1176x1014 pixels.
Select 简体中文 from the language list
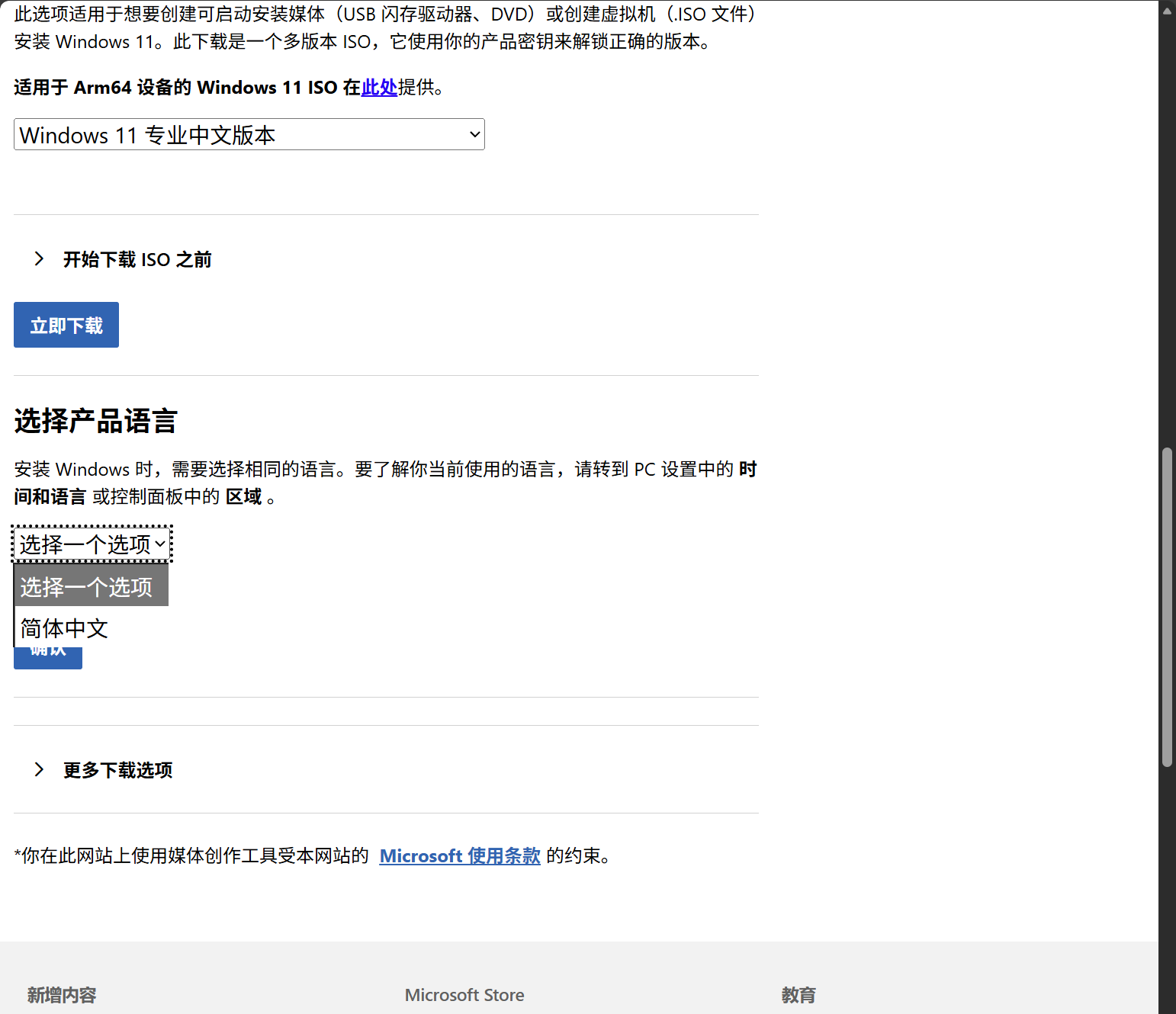click(65, 628)
